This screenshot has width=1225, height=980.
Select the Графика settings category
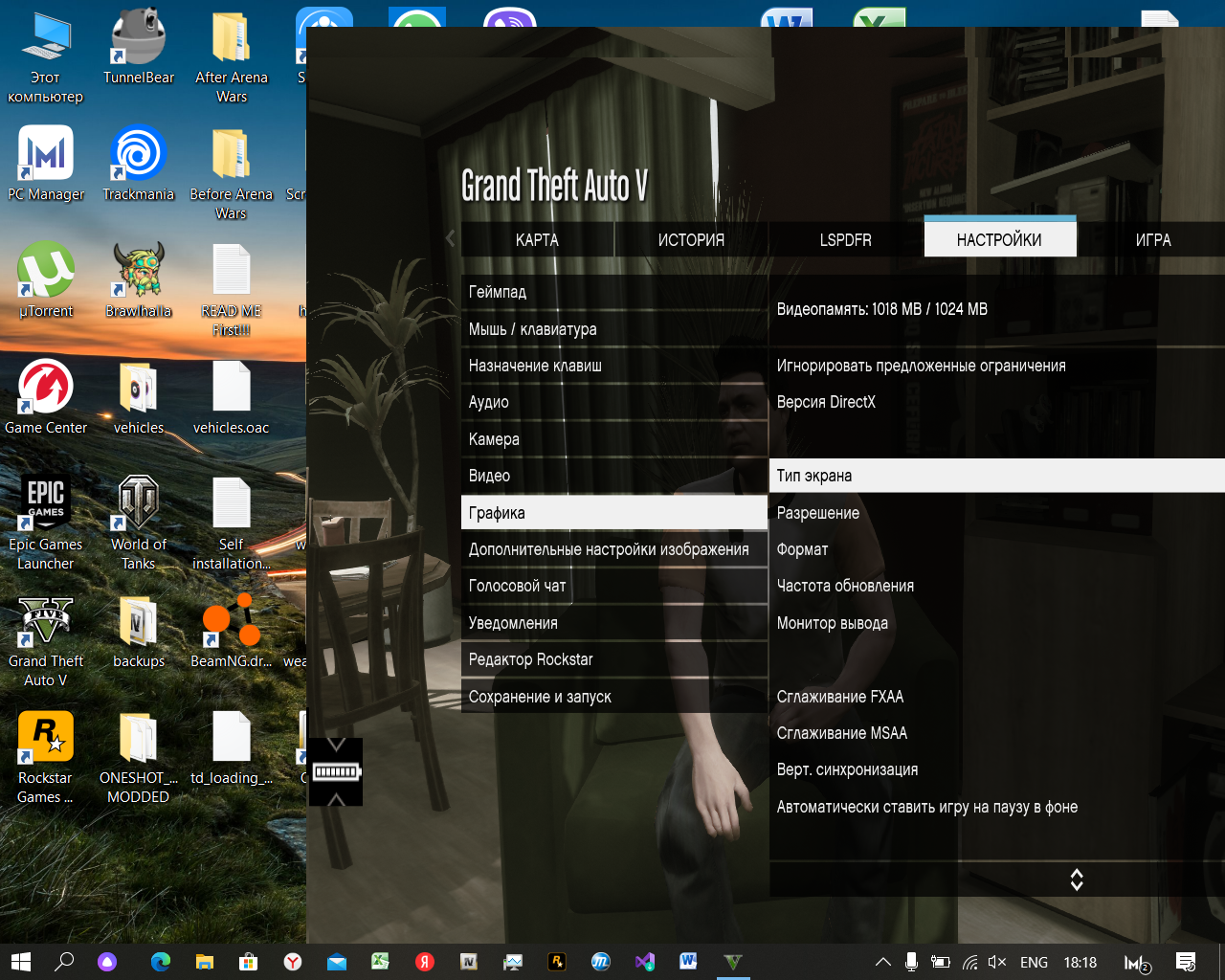click(x=614, y=513)
